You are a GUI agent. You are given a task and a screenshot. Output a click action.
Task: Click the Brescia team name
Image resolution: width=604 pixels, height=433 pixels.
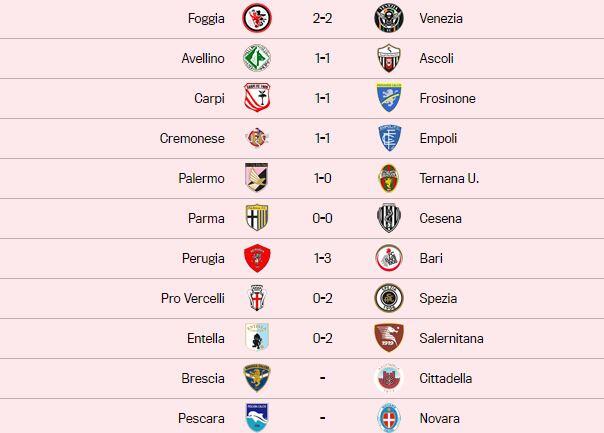[203, 378]
